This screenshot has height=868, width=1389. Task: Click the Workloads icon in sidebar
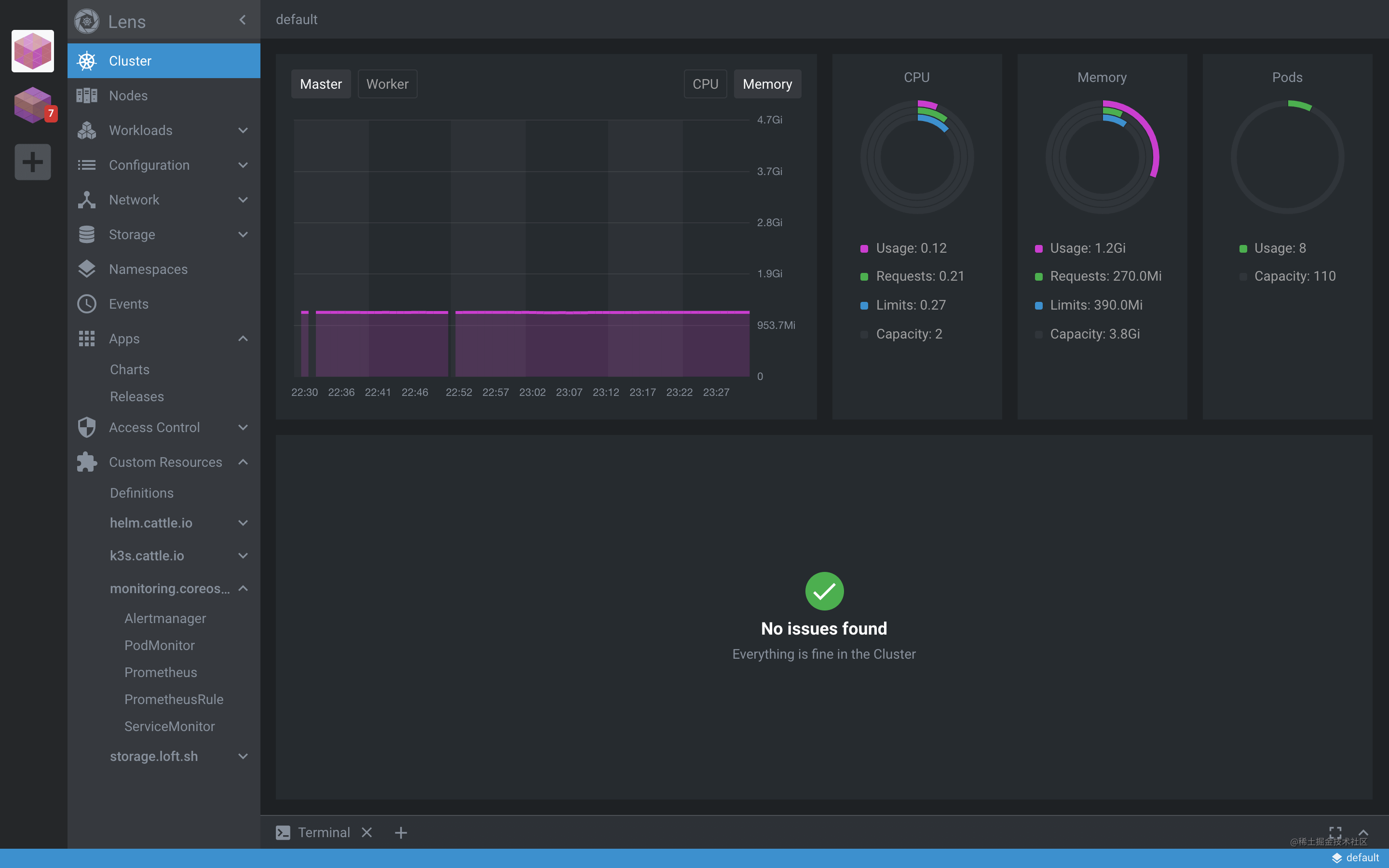click(87, 130)
